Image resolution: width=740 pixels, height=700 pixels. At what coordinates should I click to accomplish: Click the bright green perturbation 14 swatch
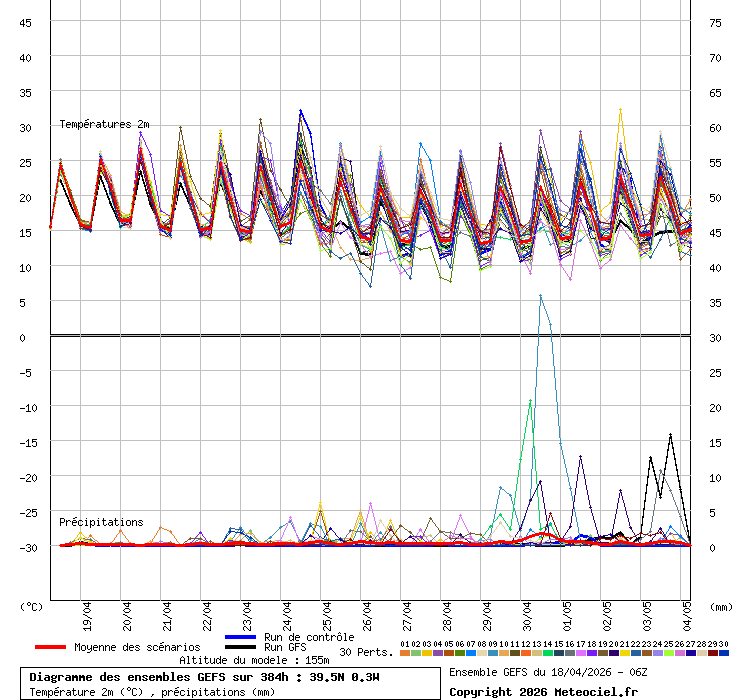547,653
